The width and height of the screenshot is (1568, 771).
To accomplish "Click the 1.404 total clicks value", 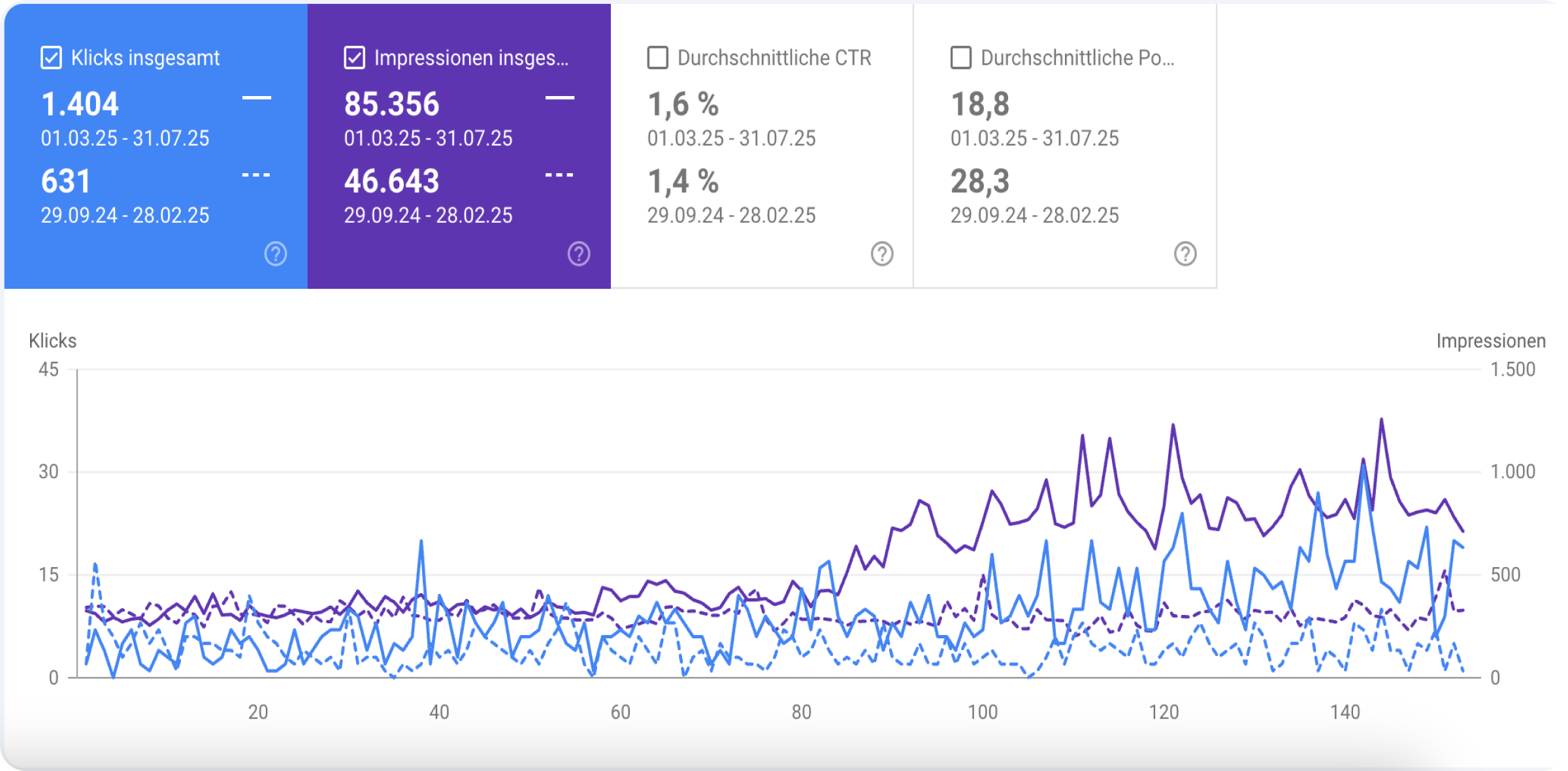I will pos(80,103).
